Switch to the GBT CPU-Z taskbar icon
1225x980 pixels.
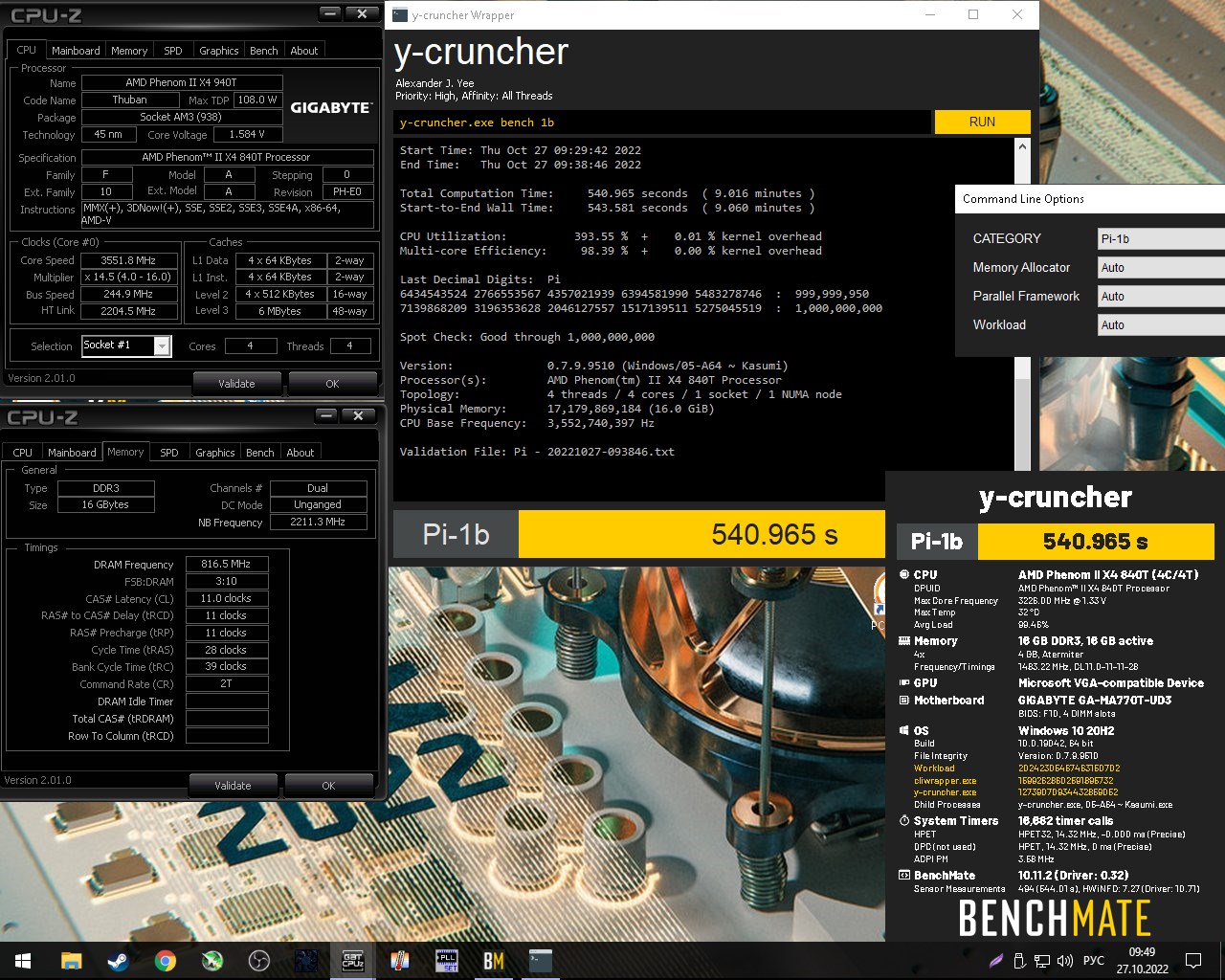353,961
